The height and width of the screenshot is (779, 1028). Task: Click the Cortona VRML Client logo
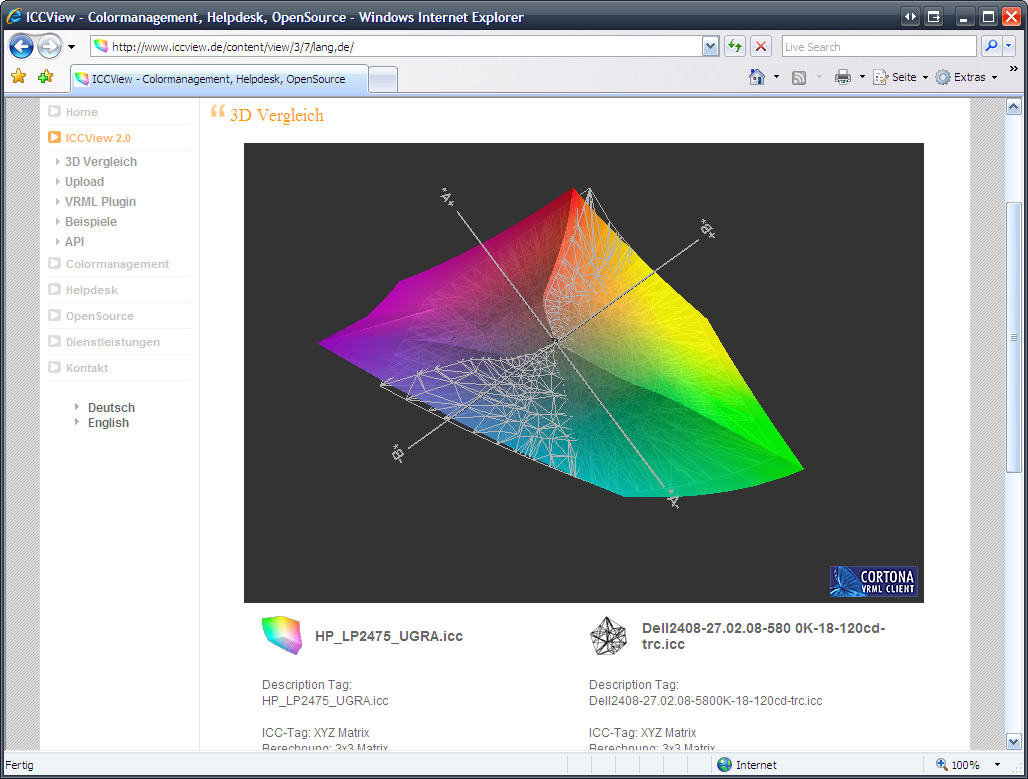pyautogui.click(x=873, y=581)
